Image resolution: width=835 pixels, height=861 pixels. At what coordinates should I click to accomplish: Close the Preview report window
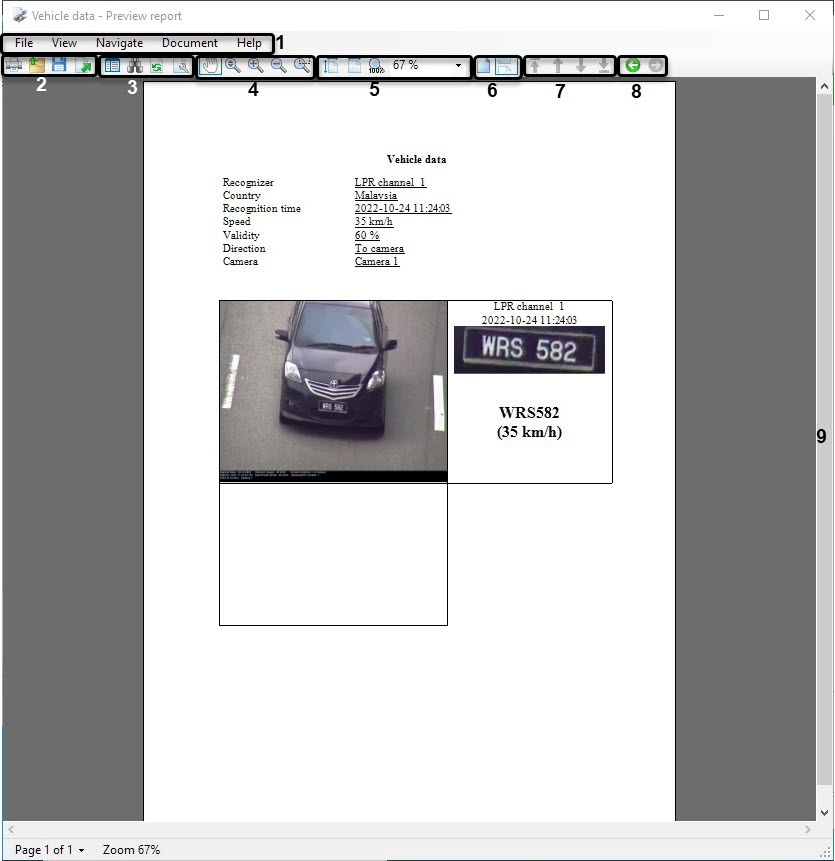pyautogui.click(x=810, y=15)
